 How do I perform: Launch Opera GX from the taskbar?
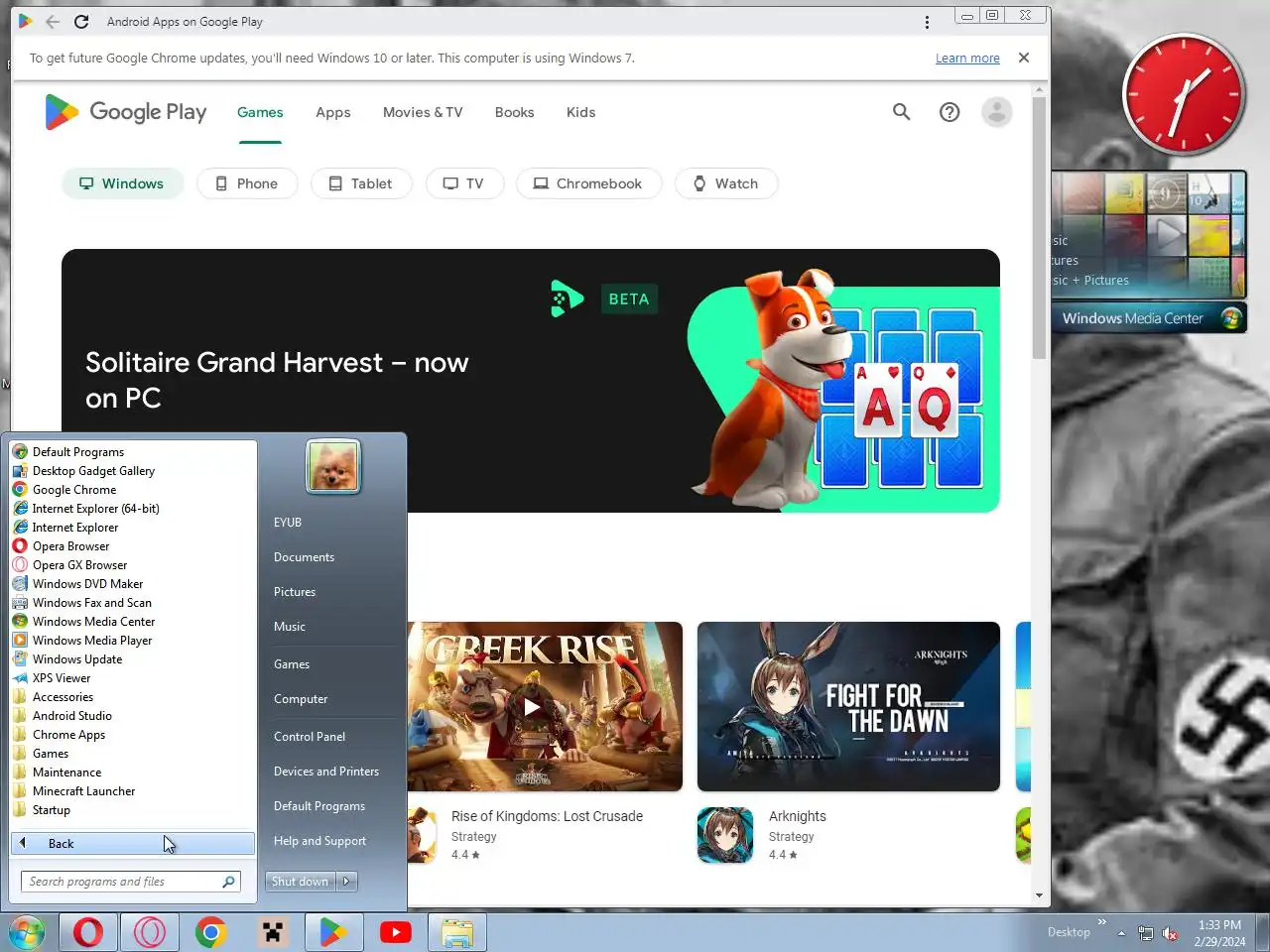click(x=150, y=932)
